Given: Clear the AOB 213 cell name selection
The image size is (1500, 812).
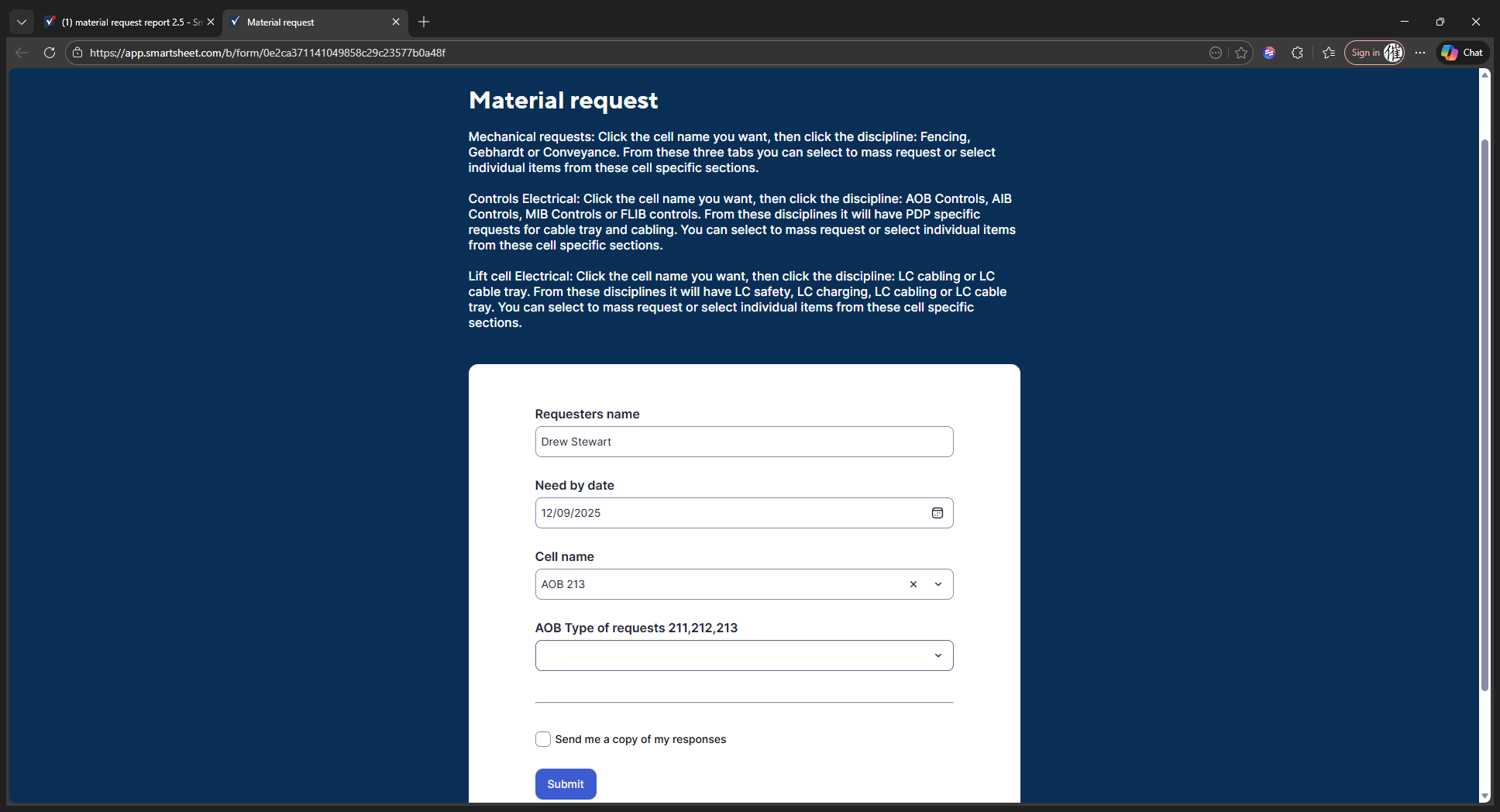Looking at the screenshot, I should click(x=913, y=584).
